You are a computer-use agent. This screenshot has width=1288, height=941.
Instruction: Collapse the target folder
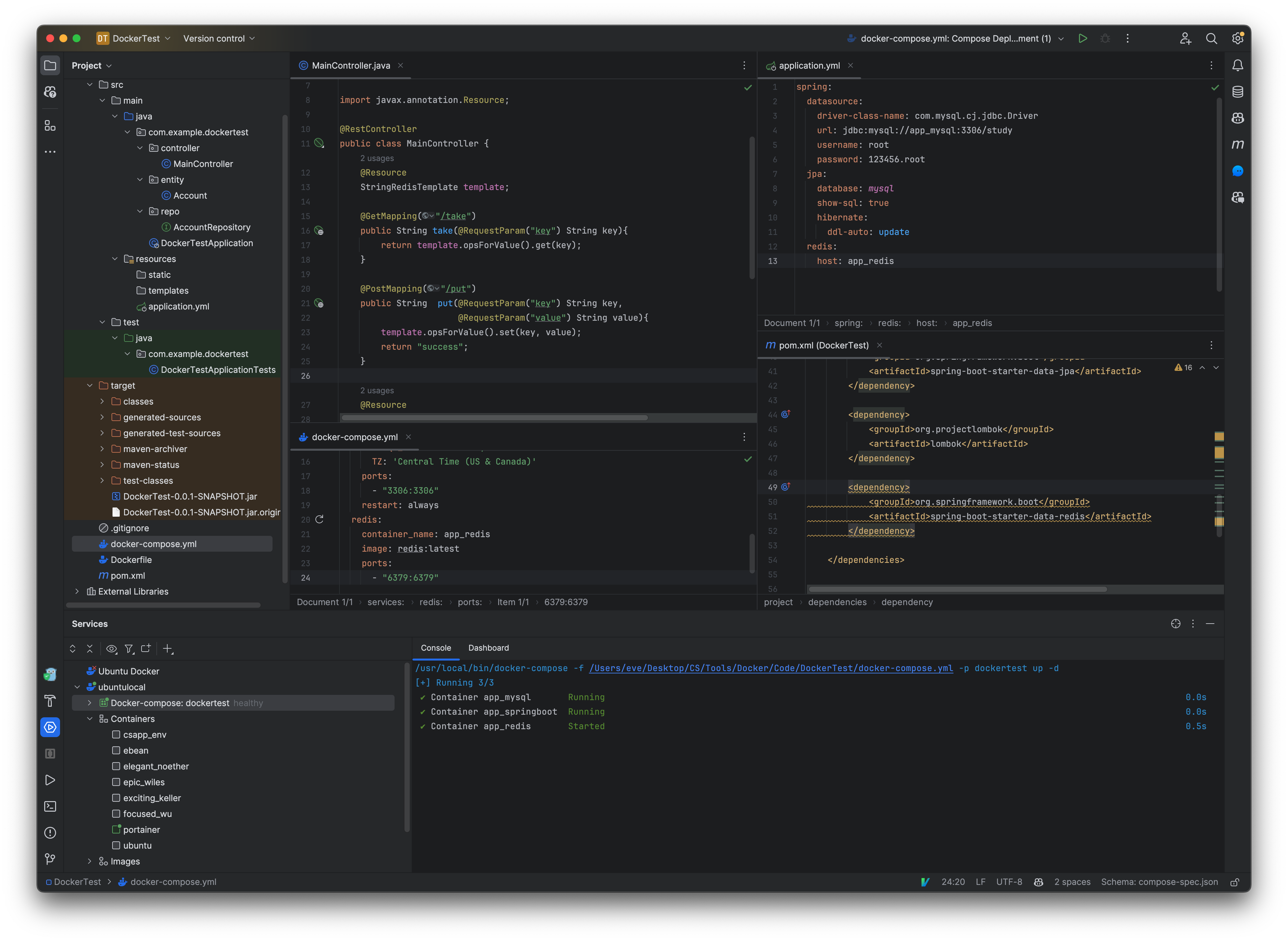[89, 386]
